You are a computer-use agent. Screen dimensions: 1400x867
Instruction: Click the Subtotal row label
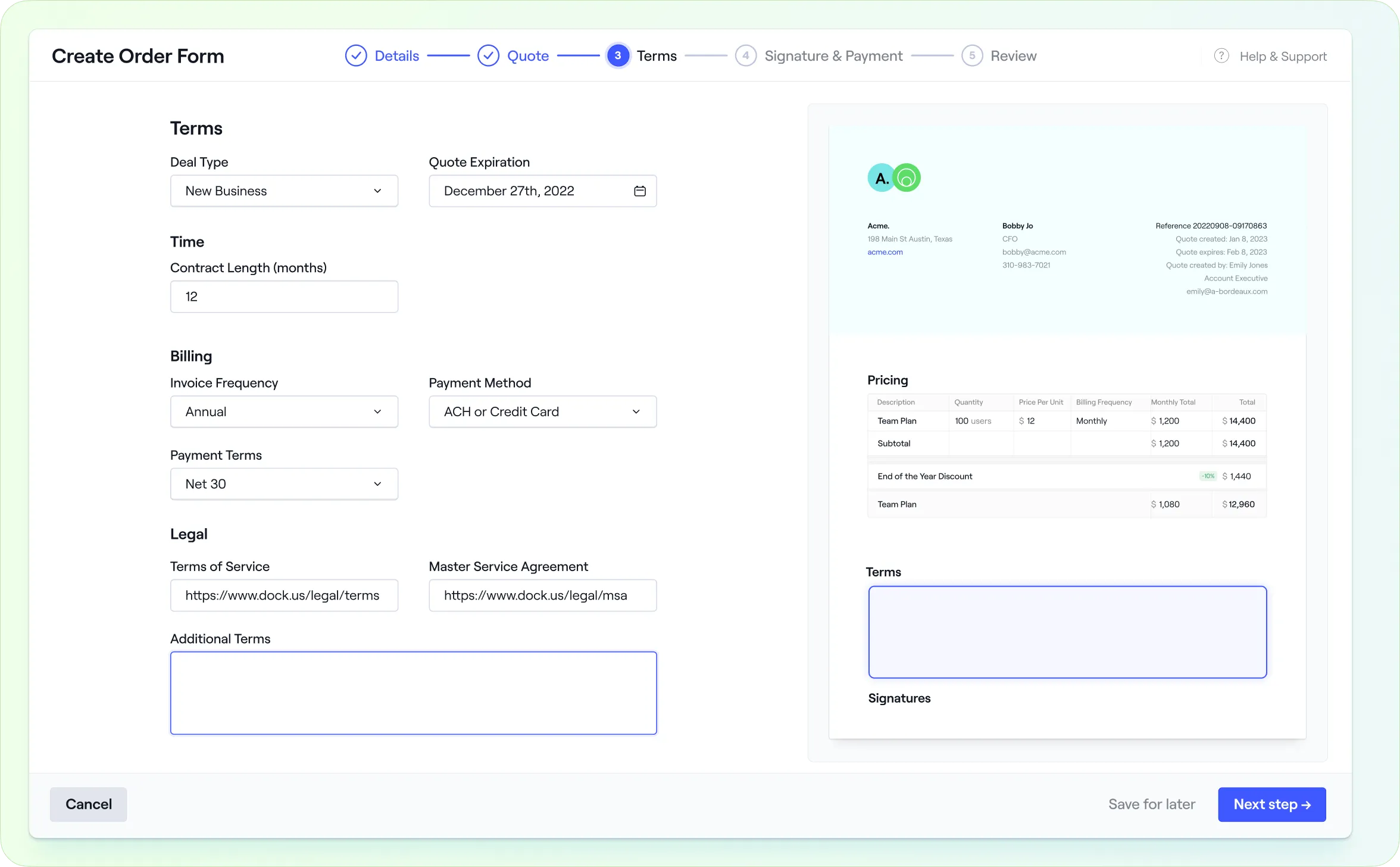(893, 444)
